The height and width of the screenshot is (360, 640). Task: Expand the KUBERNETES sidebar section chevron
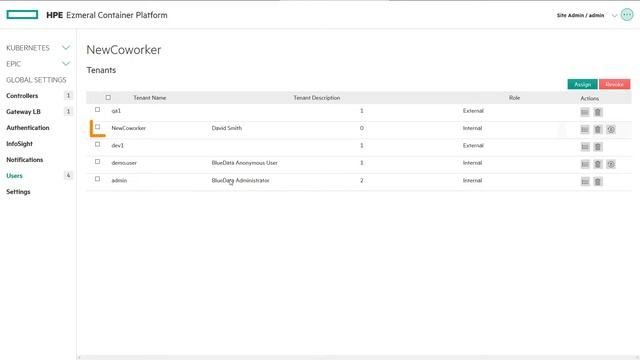pos(66,48)
